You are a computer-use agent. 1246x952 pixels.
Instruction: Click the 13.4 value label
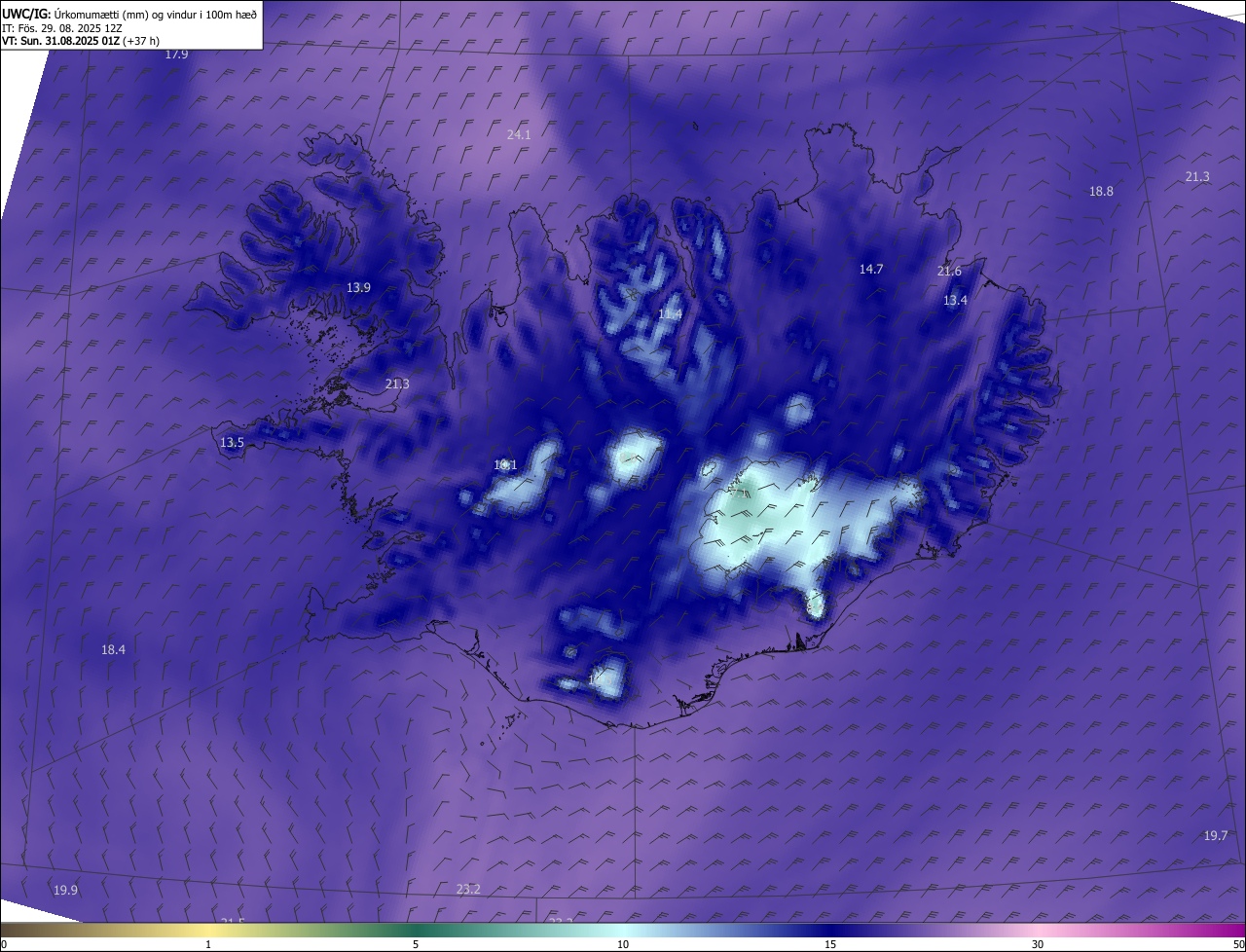955,300
